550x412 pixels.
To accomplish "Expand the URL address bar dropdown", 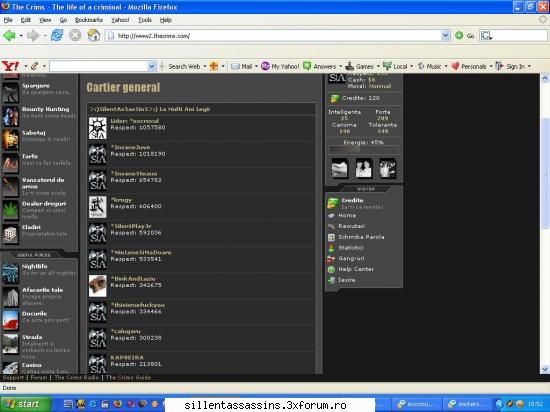I will [x=445, y=35].
